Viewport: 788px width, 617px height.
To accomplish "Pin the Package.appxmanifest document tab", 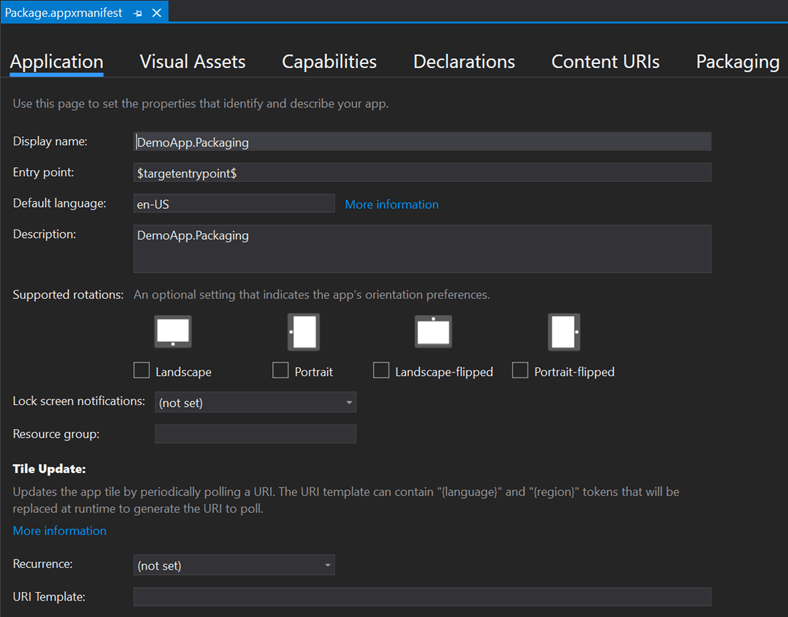I will pos(138,13).
